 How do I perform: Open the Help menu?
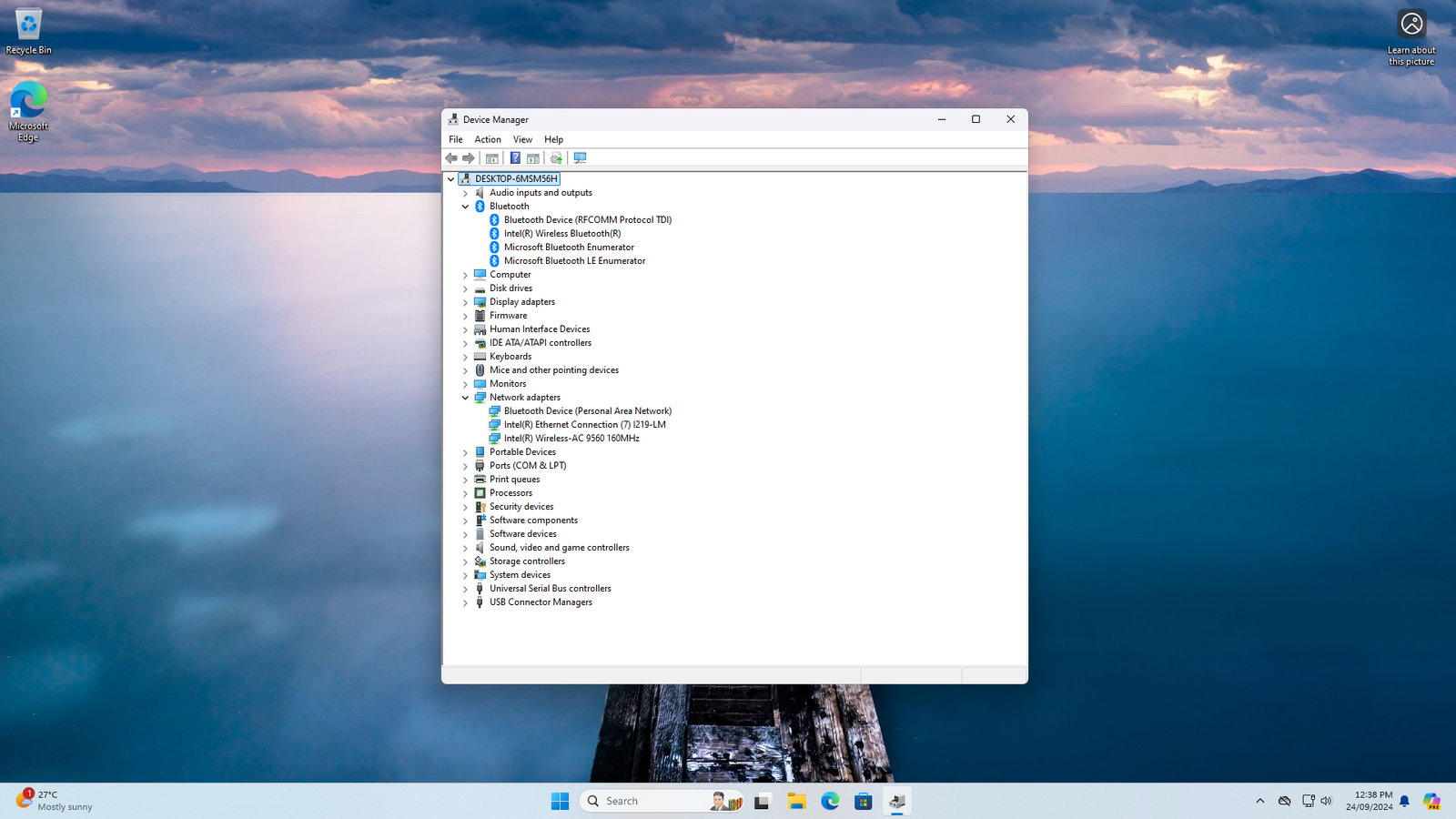click(553, 139)
